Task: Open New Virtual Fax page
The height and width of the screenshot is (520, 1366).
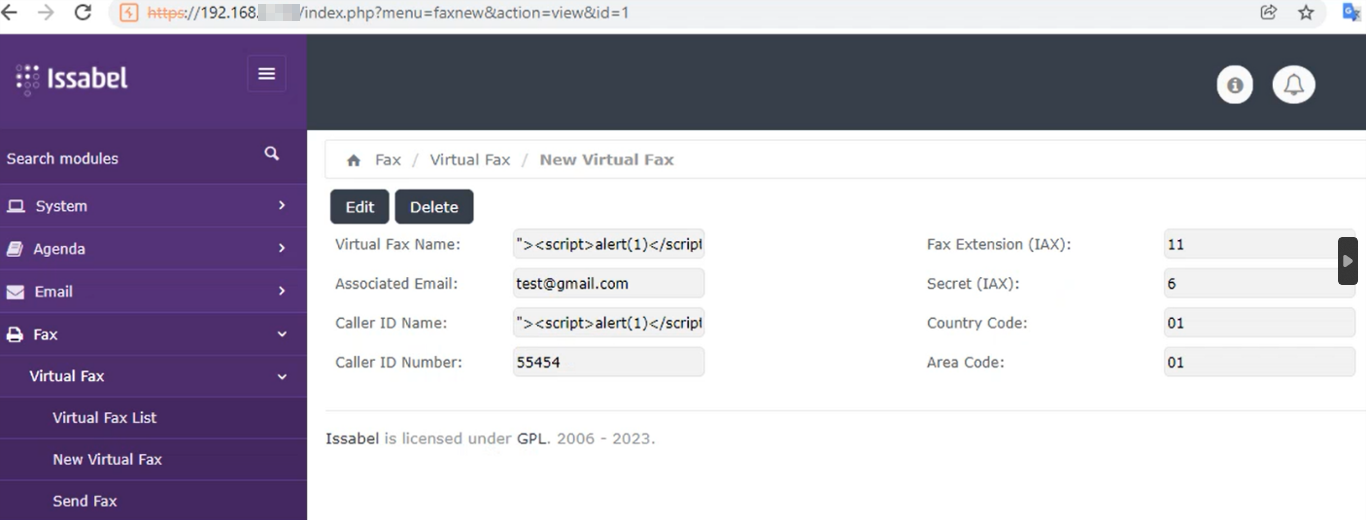Action: pos(153,460)
